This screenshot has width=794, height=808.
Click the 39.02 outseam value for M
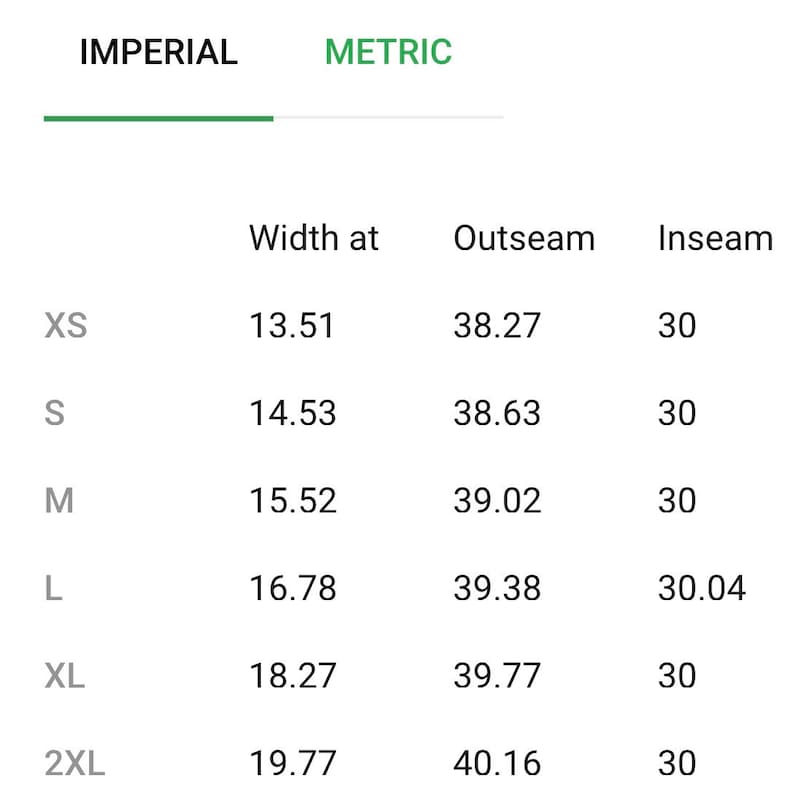pos(497,500)
